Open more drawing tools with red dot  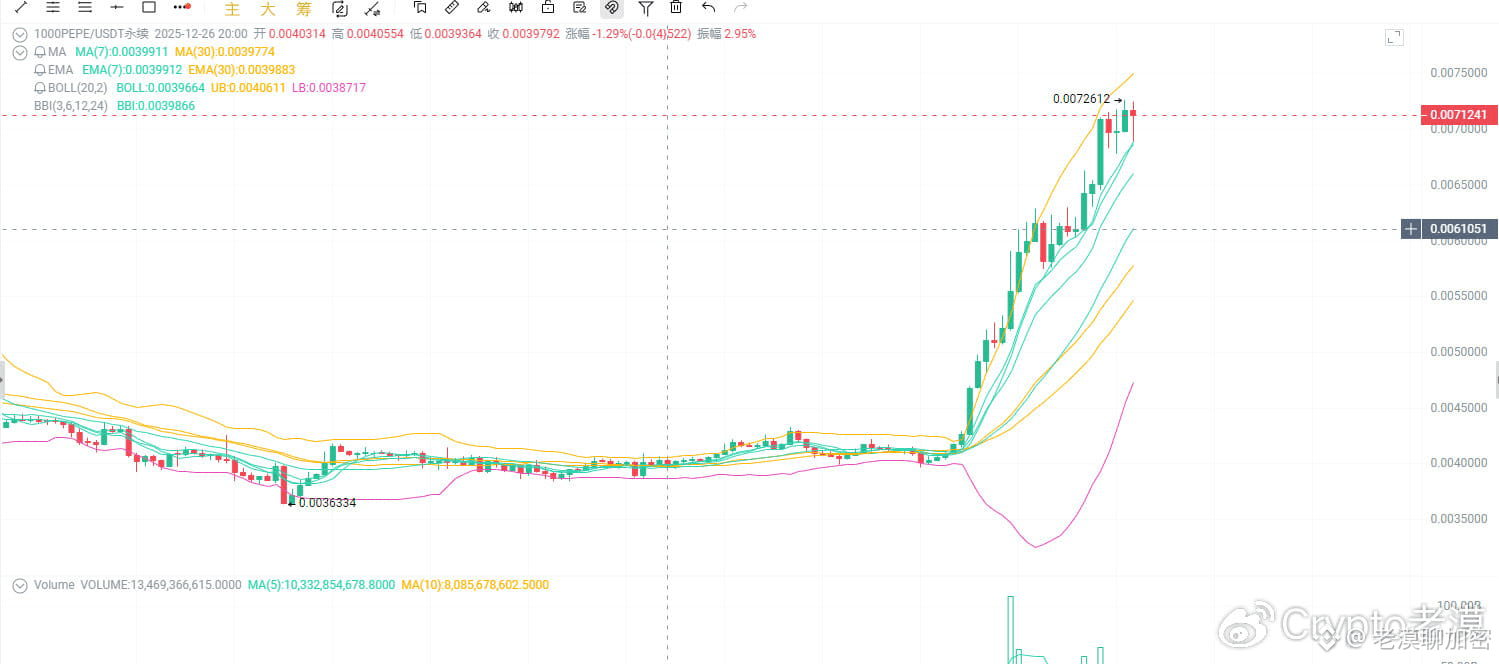182,7
